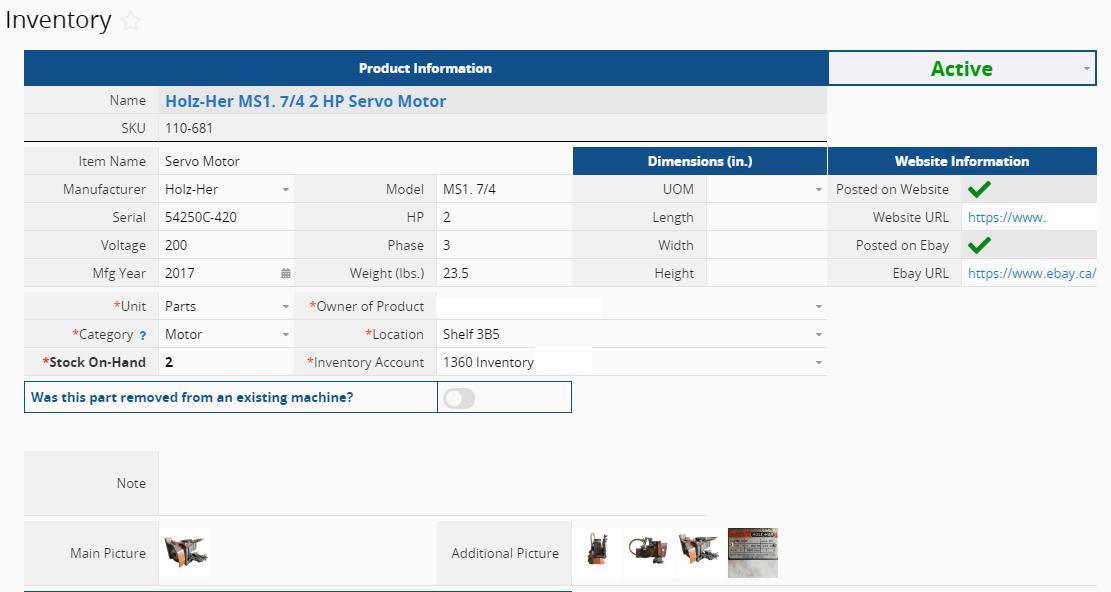Edit the Stock On-Hand quantity field
This screenshot has height=592, width=1111.
tap(226, 362)
